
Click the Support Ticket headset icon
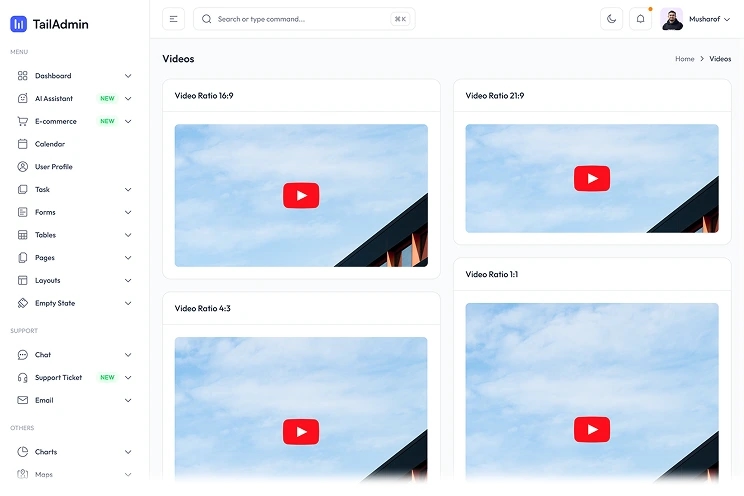pos(22,377)
